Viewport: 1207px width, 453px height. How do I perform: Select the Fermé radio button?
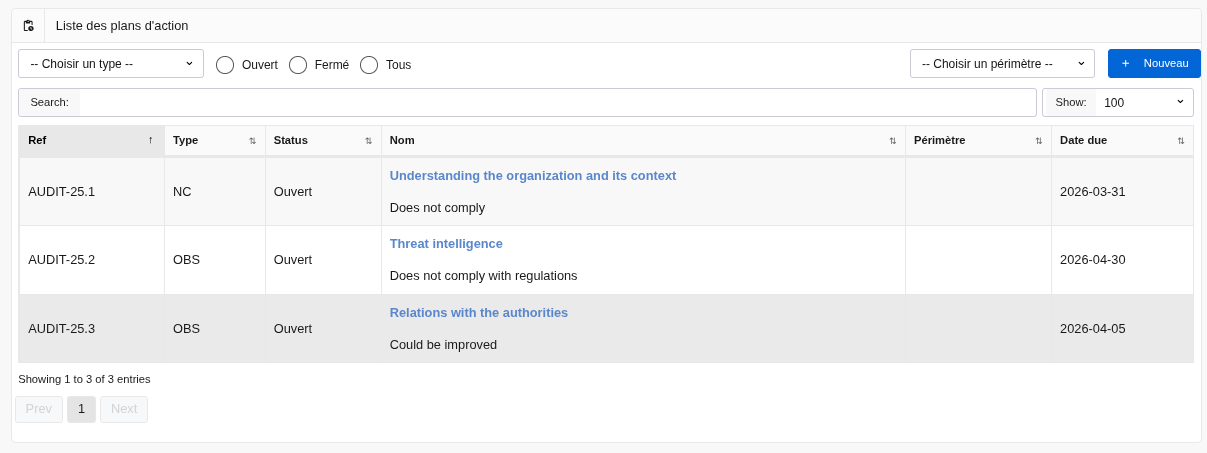(x=298, y=65)
